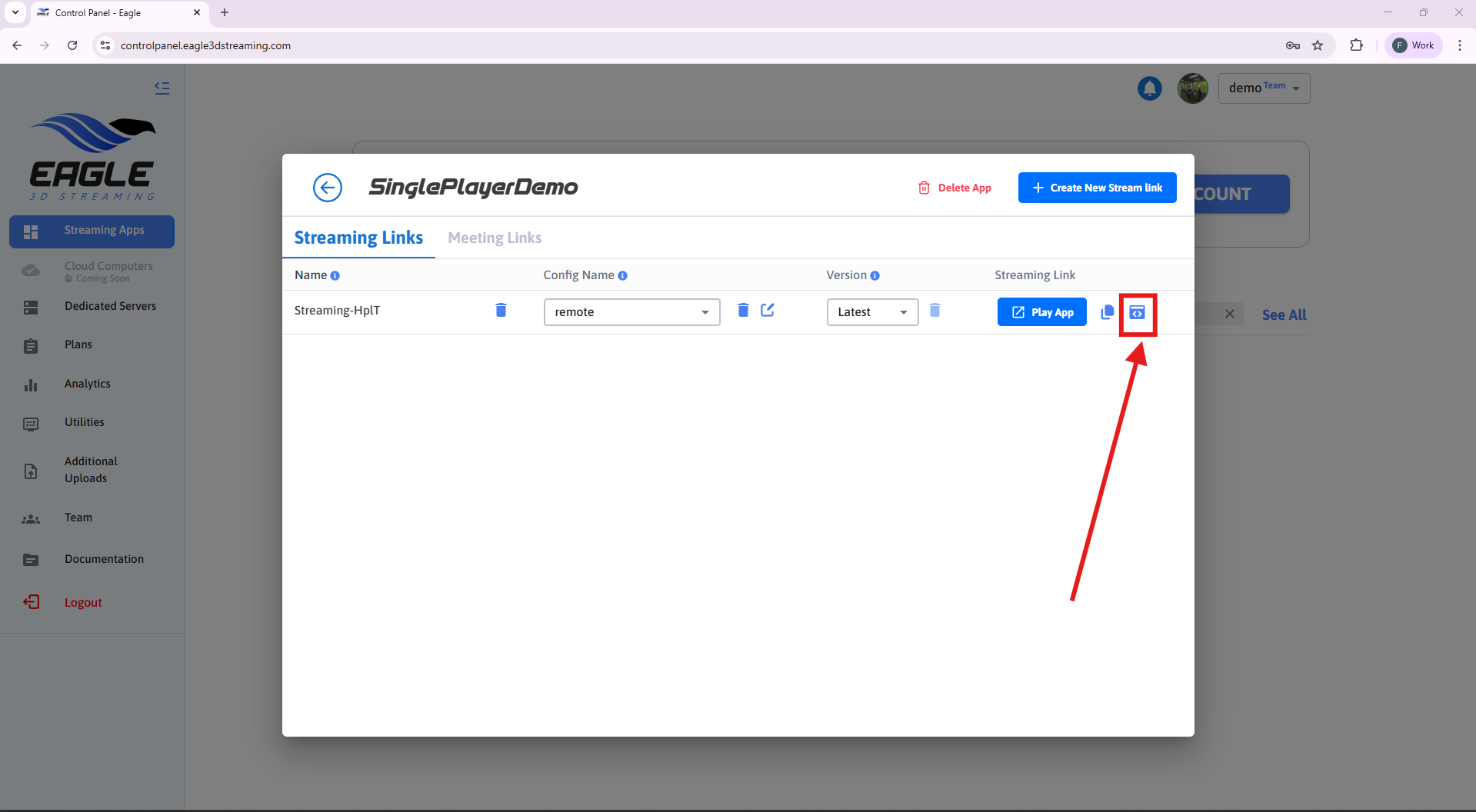Delete the Latest version entry

pyautogui.click(x=935, y=310)
